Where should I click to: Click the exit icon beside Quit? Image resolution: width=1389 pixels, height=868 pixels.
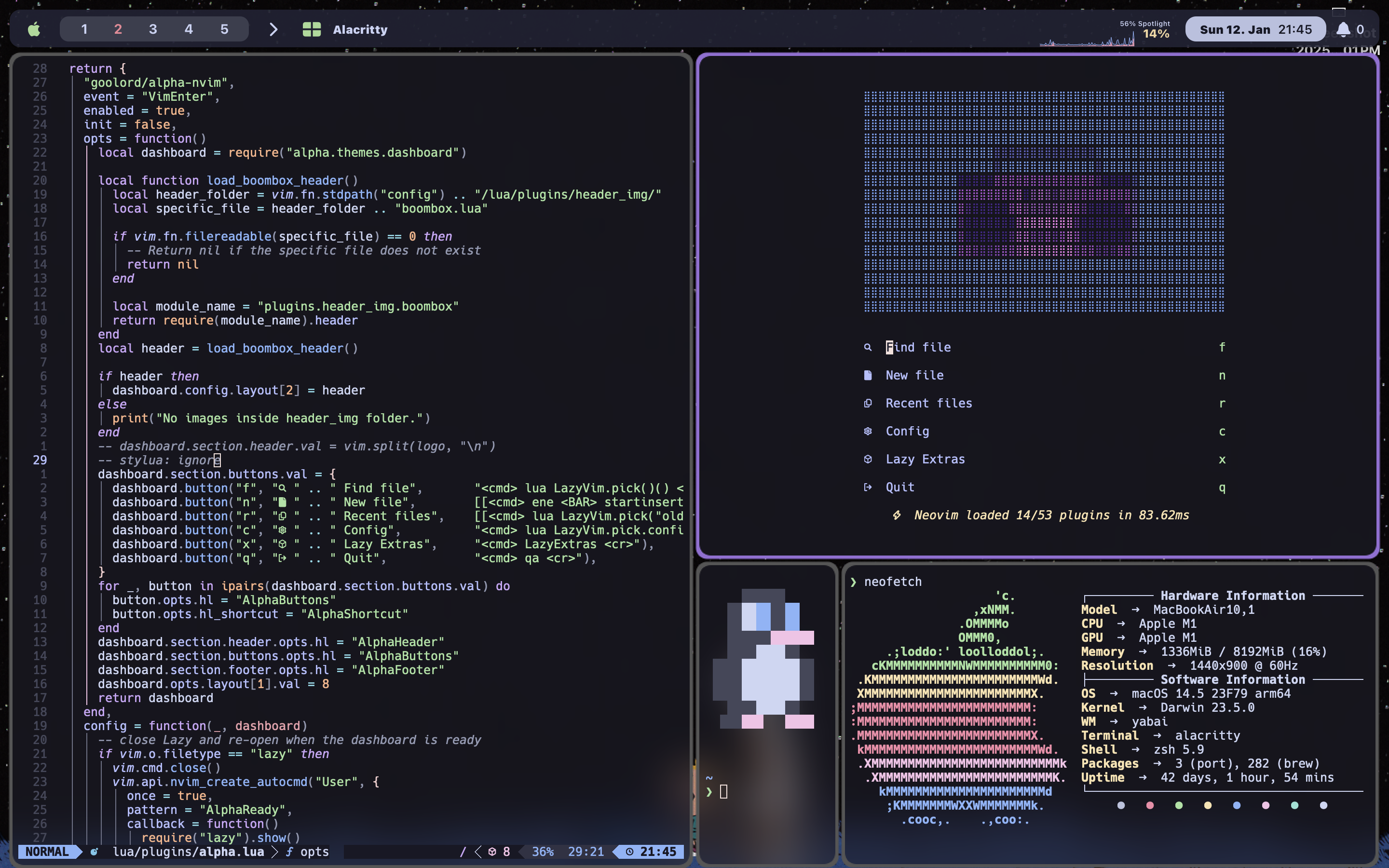868,488
